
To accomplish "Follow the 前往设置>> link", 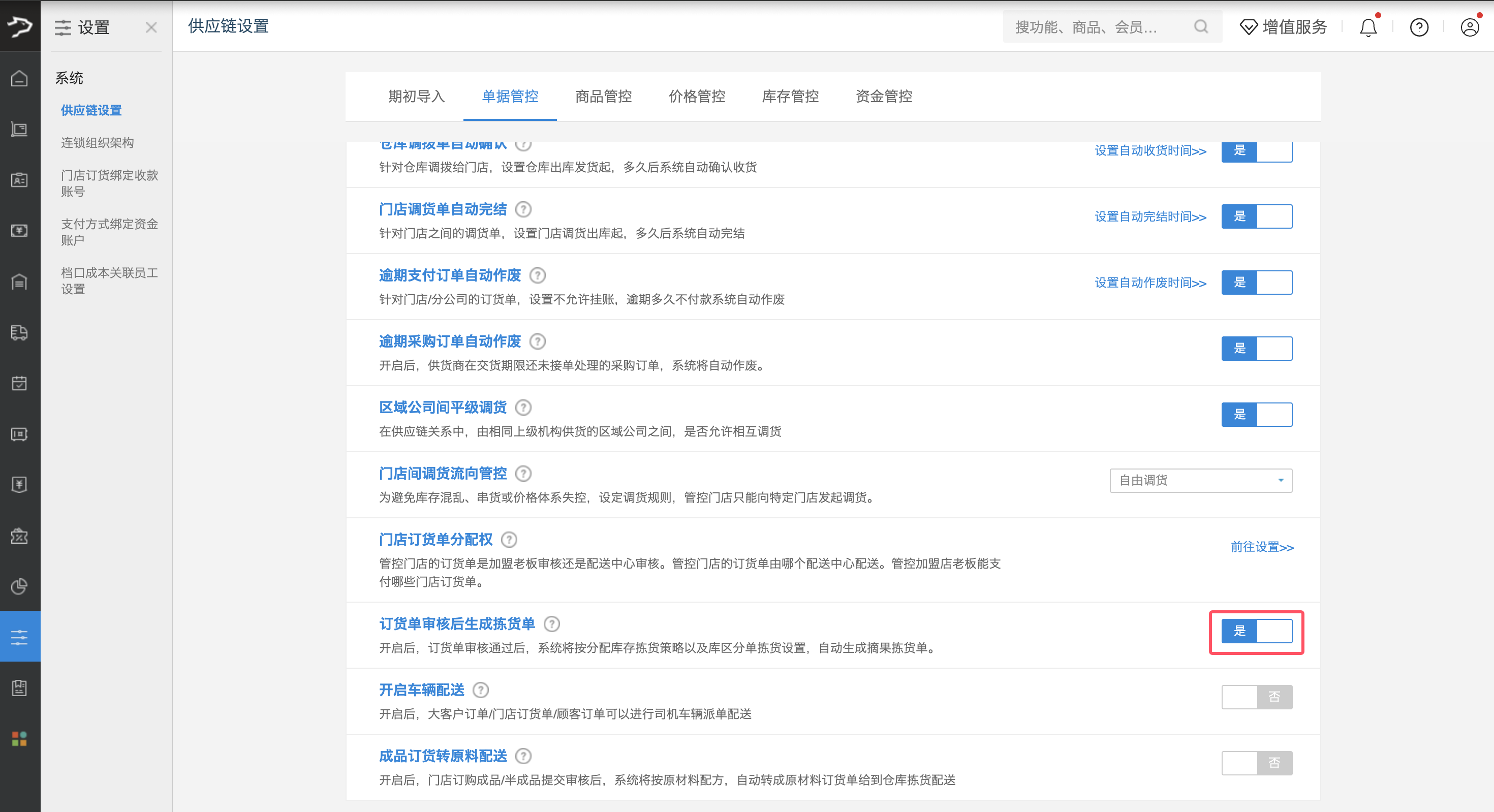I will click(x=1262, y=547).
